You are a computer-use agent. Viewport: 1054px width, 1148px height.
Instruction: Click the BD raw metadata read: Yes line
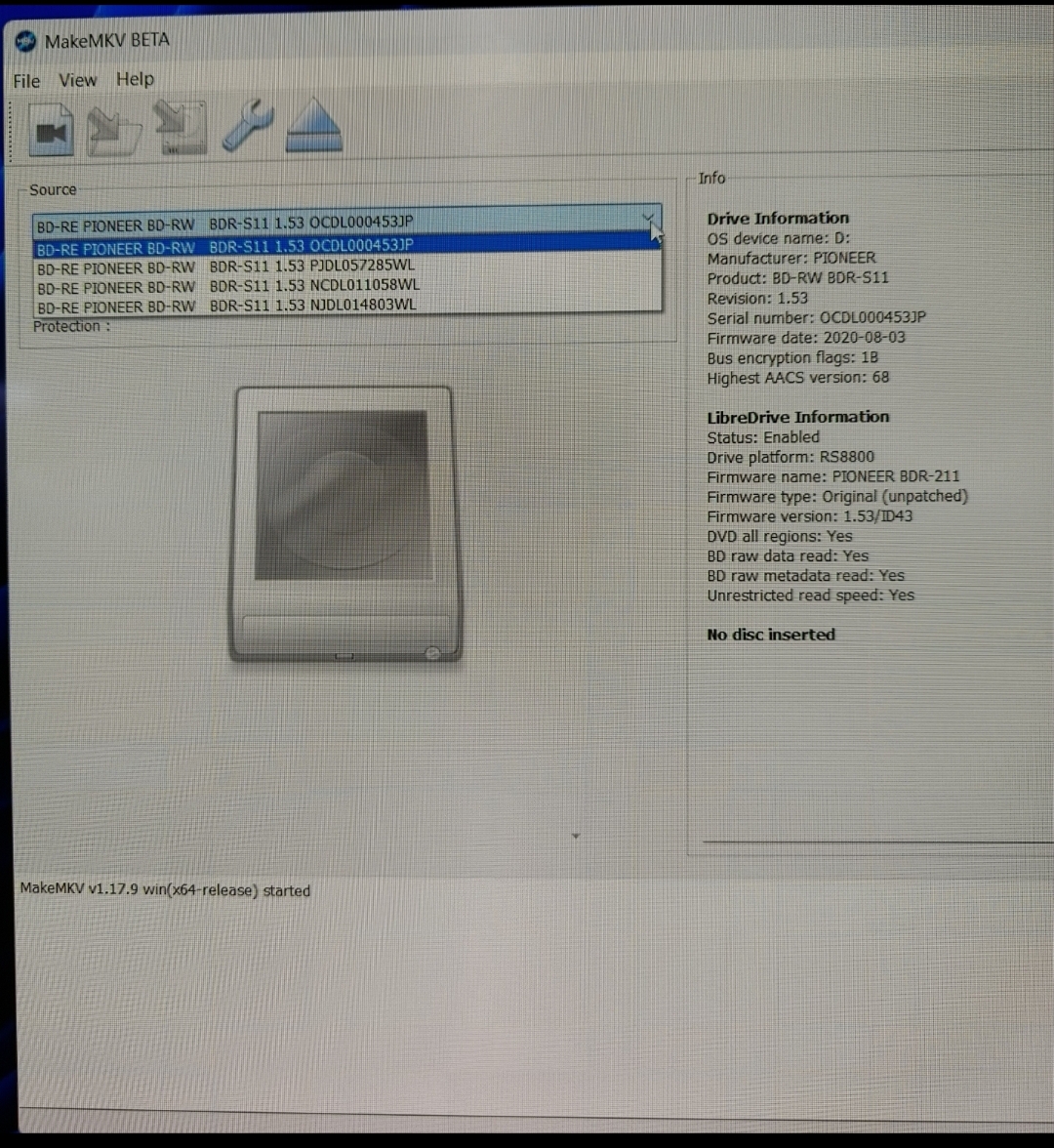[x=806, y=576]
